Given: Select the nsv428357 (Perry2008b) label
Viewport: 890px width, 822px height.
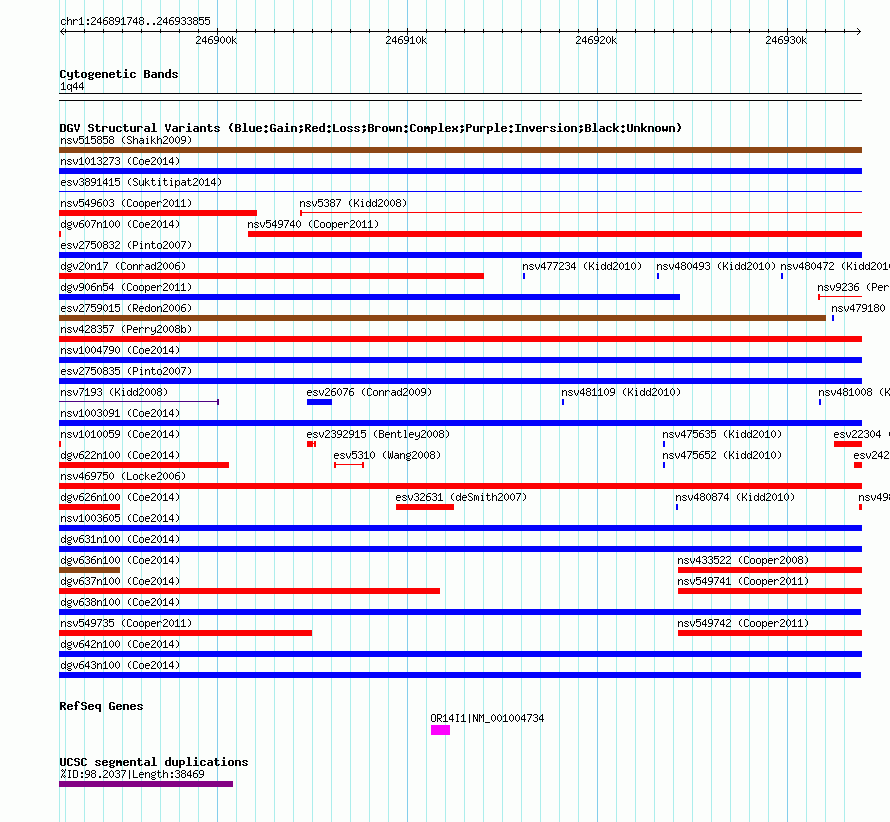Looking at the screenshot, I should pyautogui.click(x=126, y=329).
